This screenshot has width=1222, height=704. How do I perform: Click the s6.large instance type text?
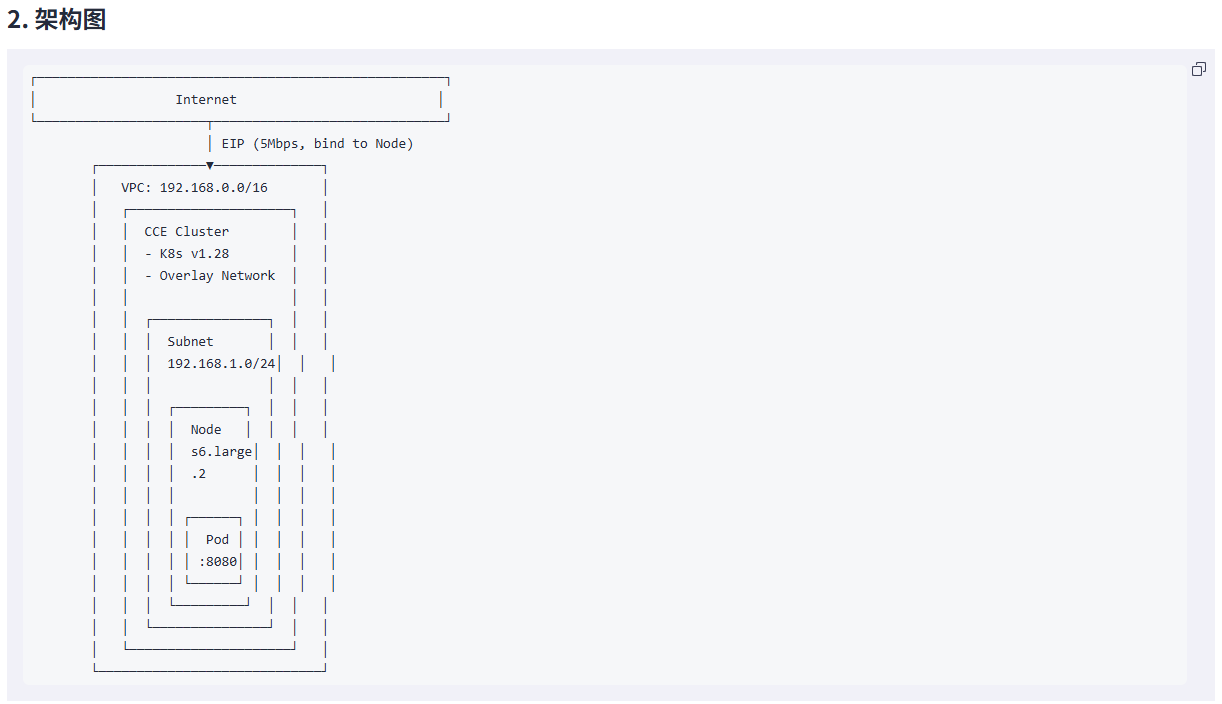[222, 451]
